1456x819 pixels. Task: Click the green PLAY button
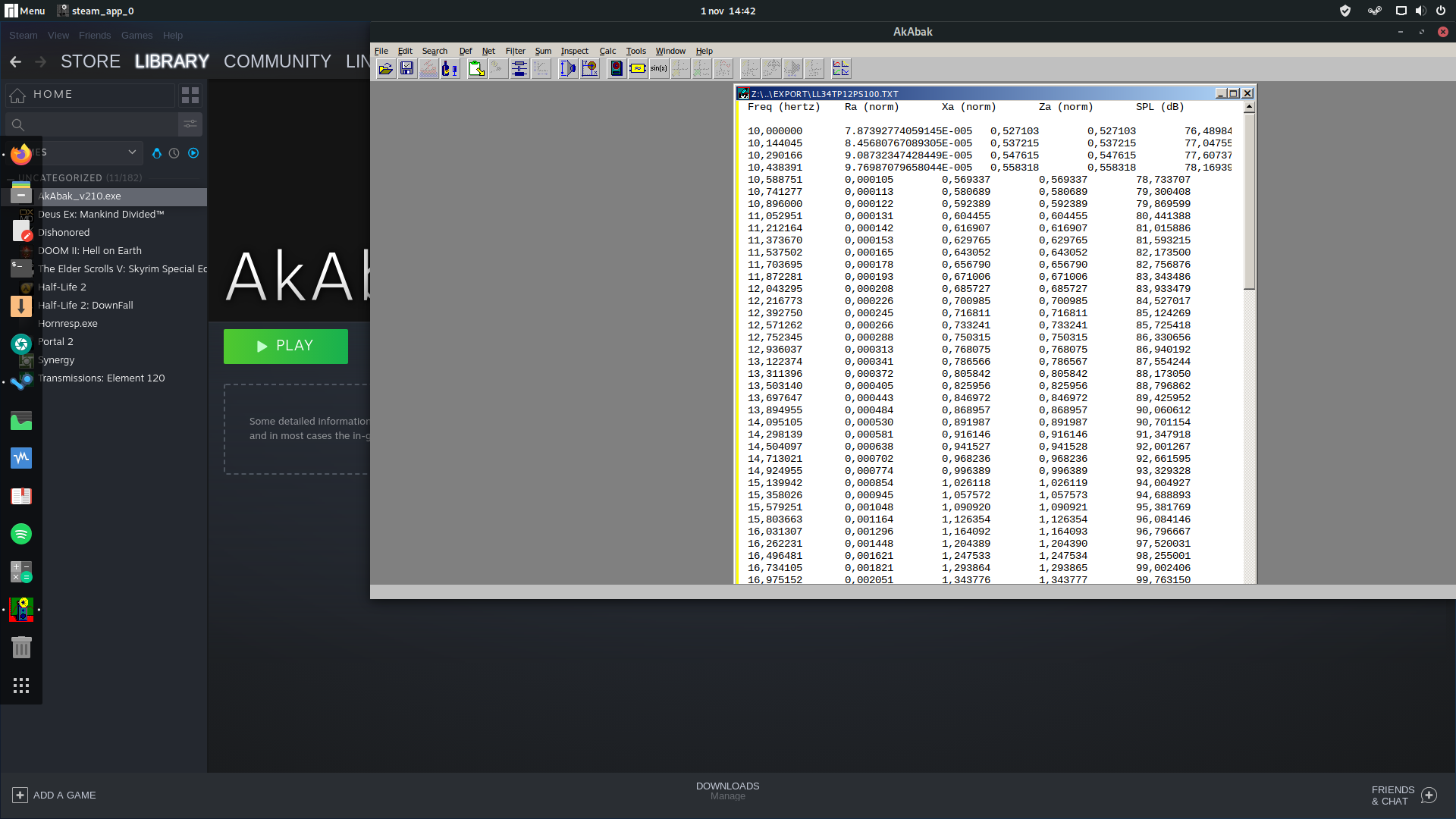pyautogui.click(x=286, y=347)
